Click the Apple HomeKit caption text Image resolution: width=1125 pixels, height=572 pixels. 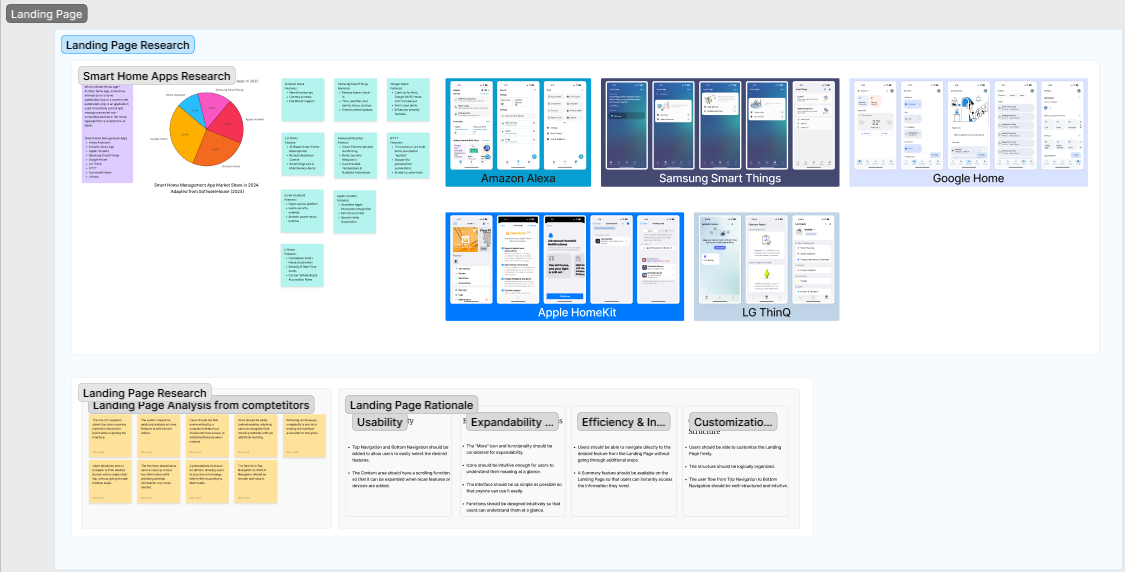pos(564,312)
